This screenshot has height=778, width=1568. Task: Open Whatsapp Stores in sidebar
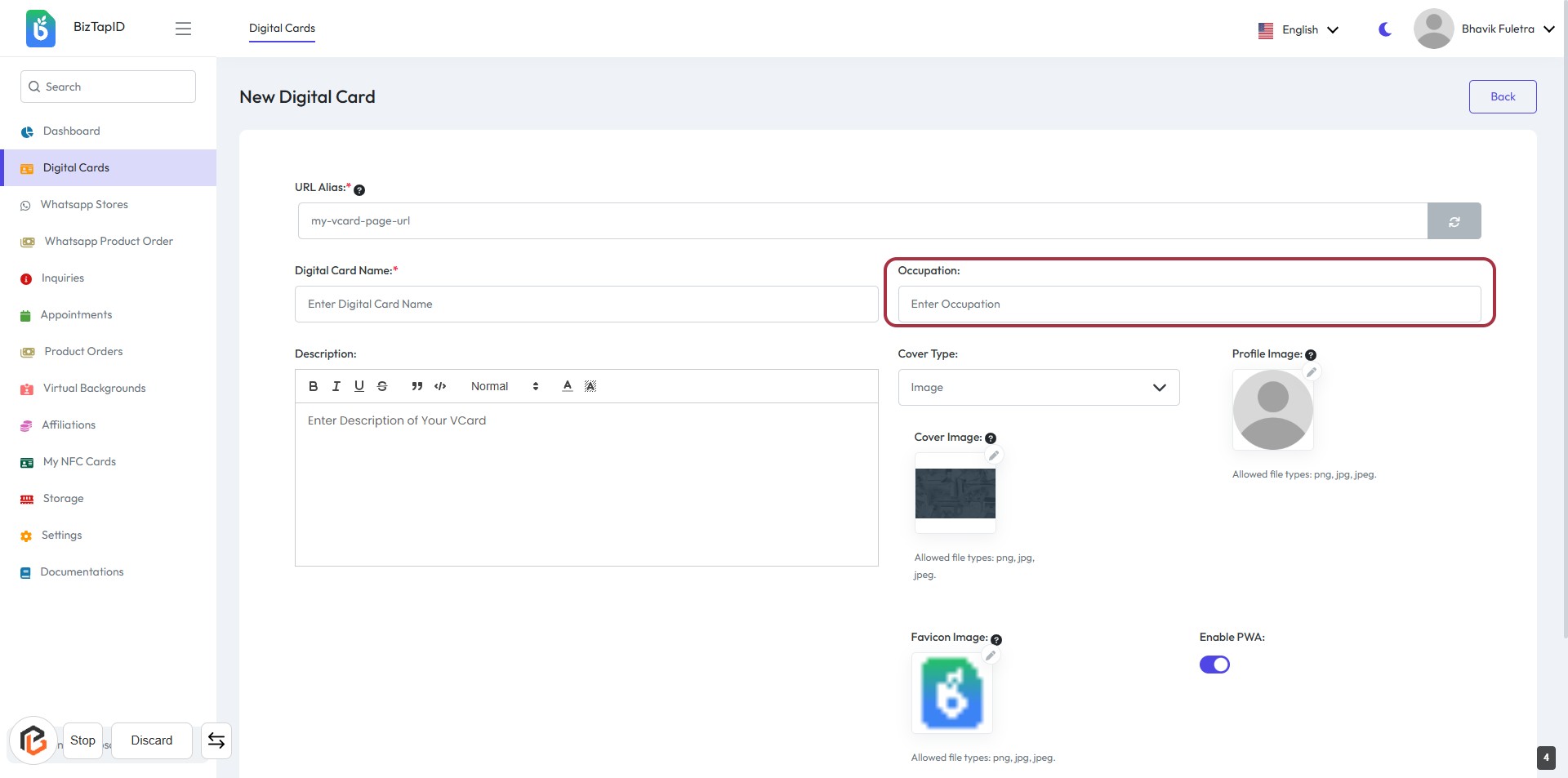pyautogui.click(x=84, y=205)
